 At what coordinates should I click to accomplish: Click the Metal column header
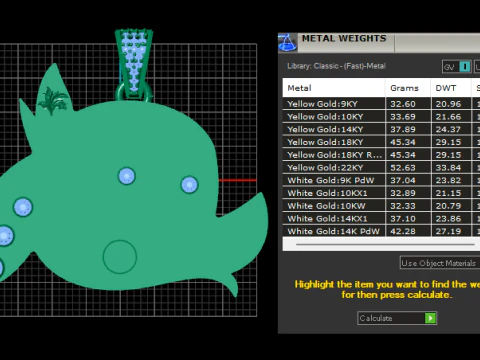pos(334,88)
